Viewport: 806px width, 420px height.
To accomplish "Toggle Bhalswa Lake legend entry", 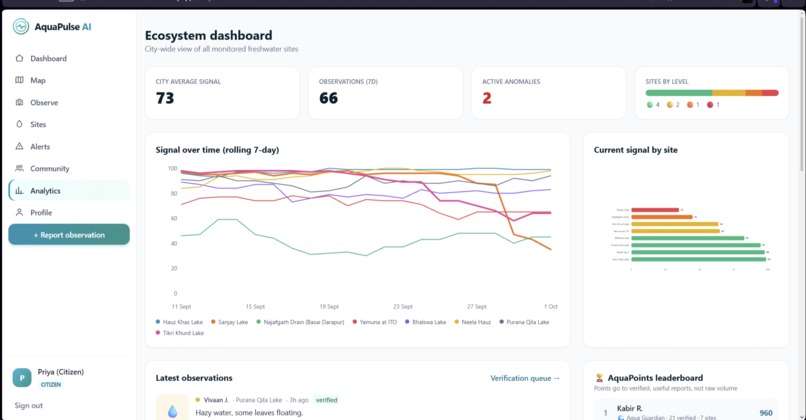I will (426, 322).
